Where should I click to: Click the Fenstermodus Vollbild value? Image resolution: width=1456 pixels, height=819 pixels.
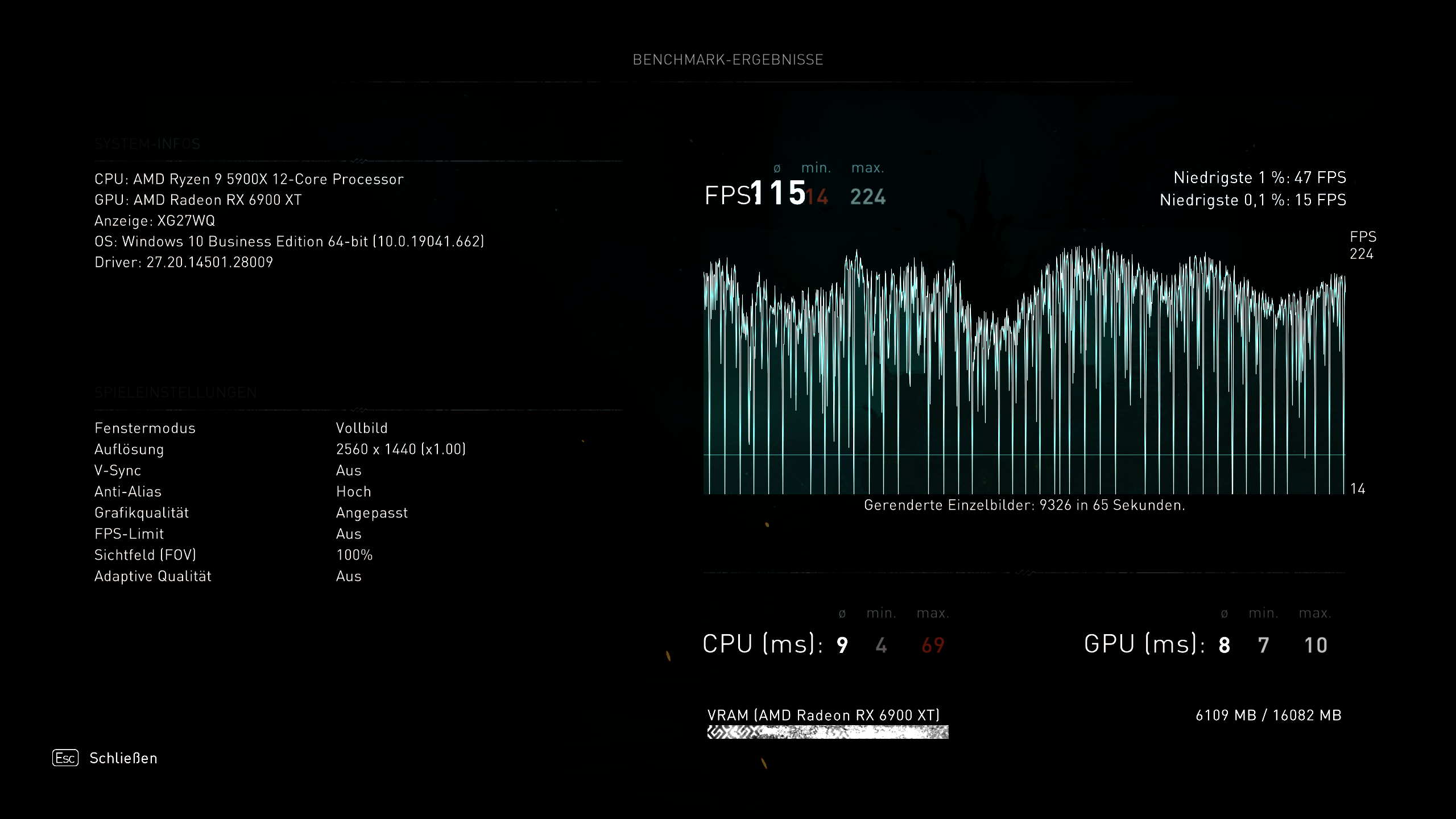[x=362, y=428]
